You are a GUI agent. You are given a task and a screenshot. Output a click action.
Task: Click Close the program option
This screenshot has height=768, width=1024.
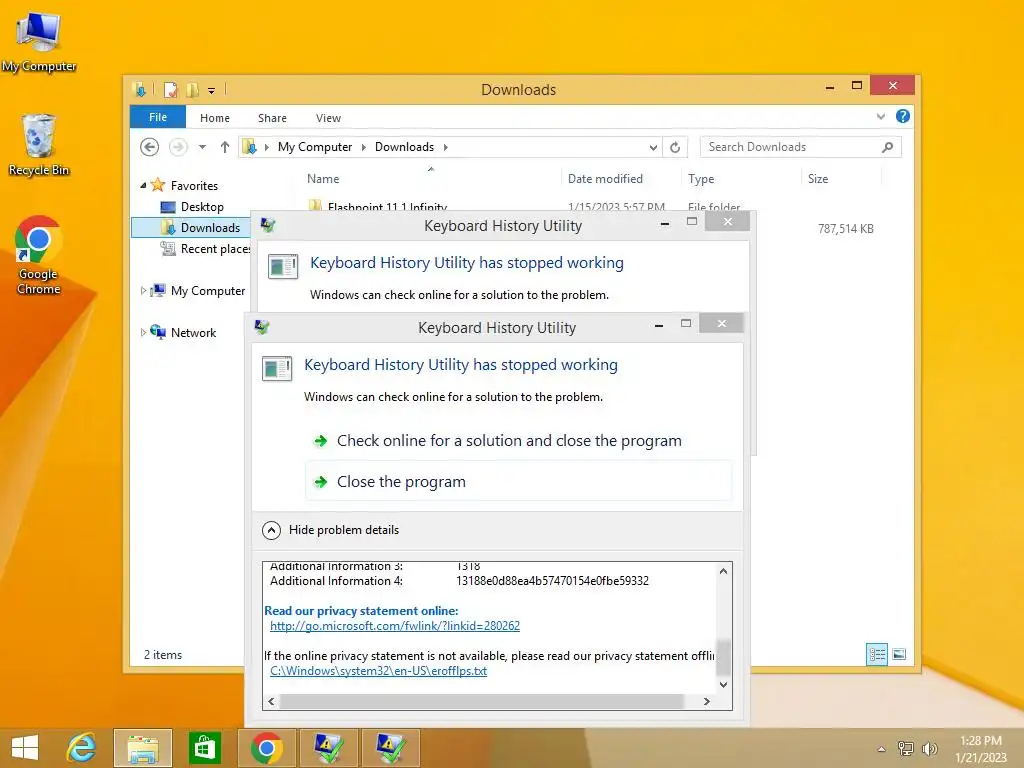tap(518, 481)
